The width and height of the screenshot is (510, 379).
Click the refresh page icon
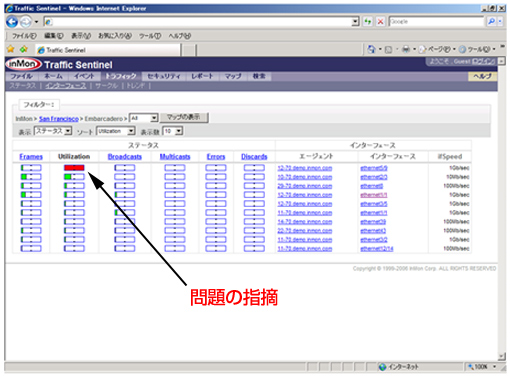[x=368, y=22]
